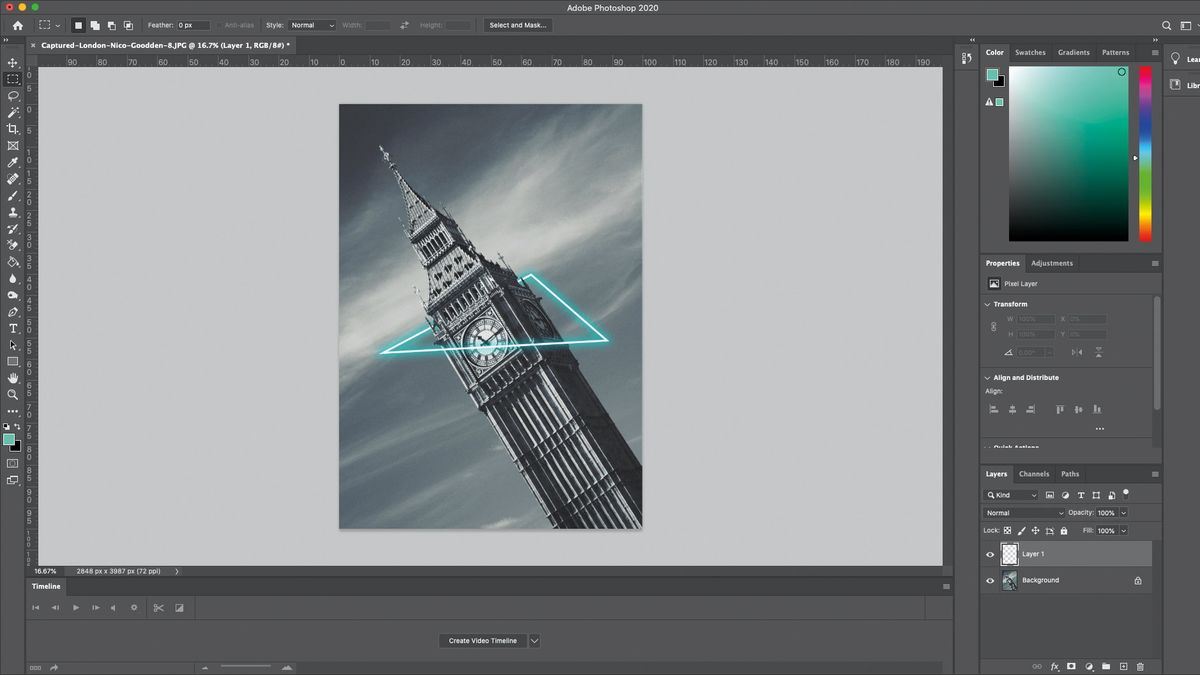Add a layer mask
Viewport: 1200px width, 675px height.
(x=1070, y=666)
